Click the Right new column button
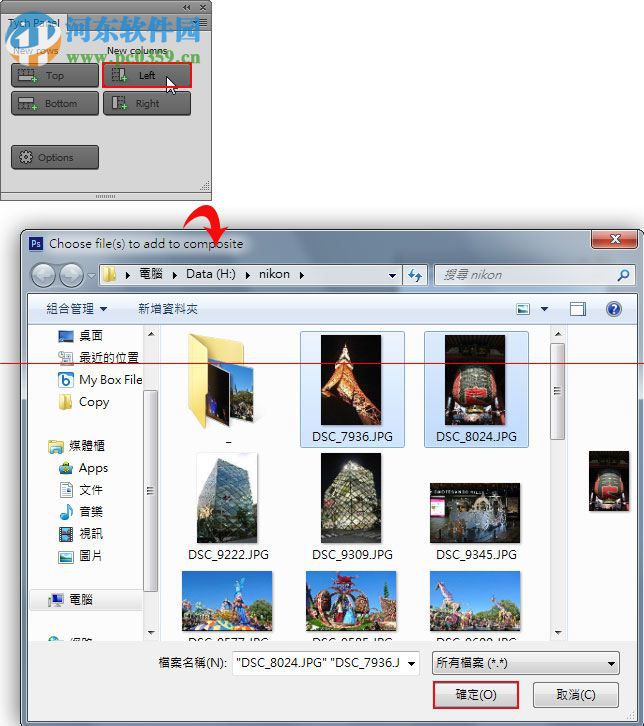 click(x=147, y=103)
